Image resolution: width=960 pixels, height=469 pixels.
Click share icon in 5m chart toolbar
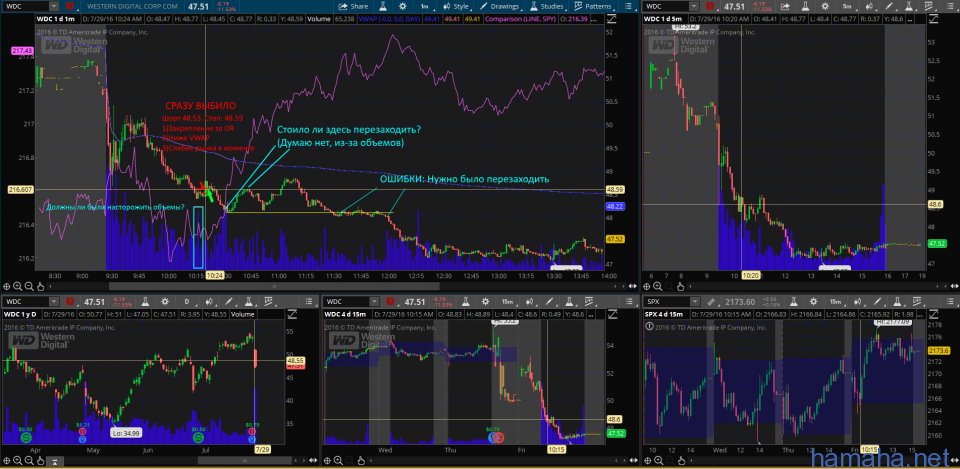coord(785,7)
